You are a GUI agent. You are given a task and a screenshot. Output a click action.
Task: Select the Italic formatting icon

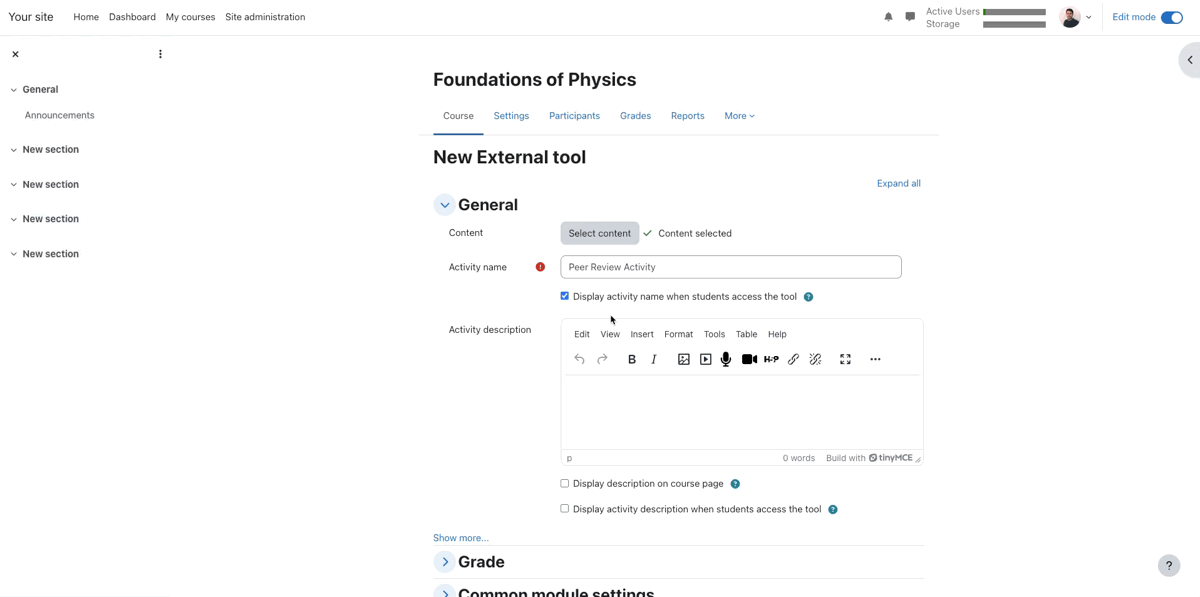(653, 359)
